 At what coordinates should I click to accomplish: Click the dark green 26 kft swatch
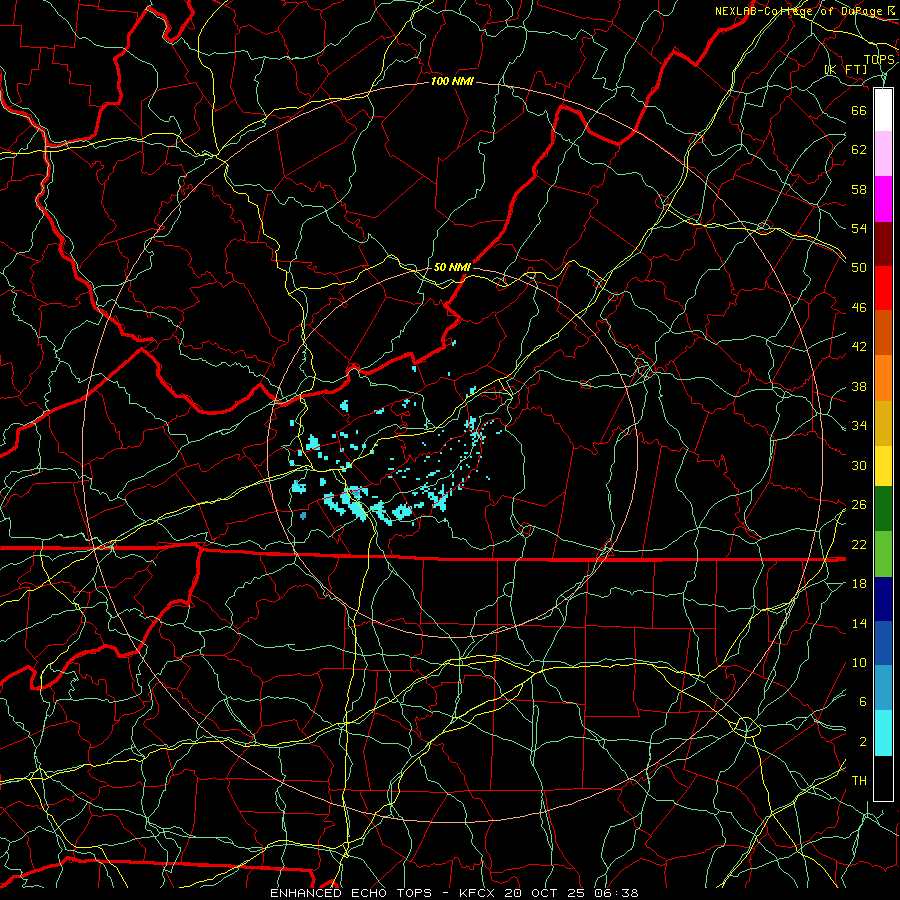[x=883, y=509]
